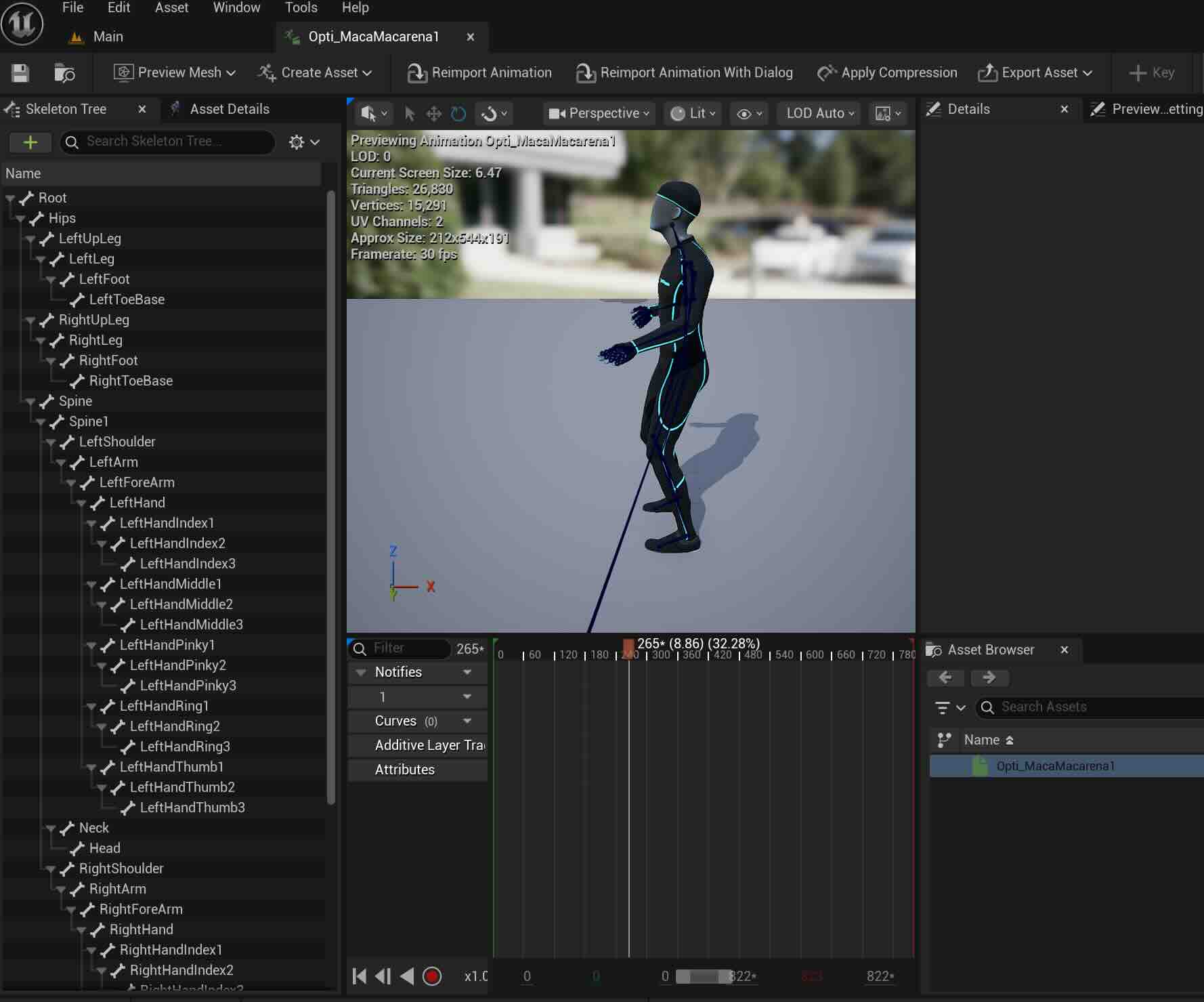
Task: Open the Perspective view dropdown
Action: [599, 113]
